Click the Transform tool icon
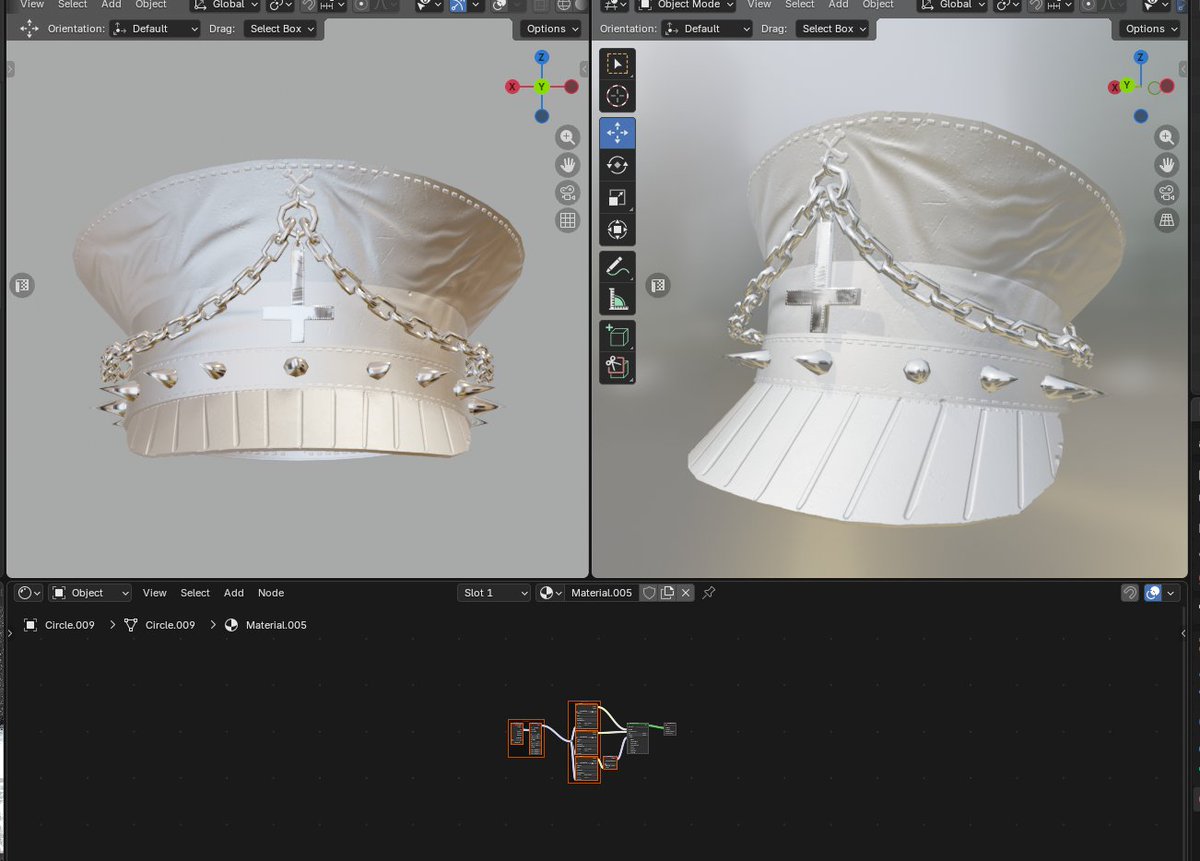The image size is (1200, 861). 617,231
